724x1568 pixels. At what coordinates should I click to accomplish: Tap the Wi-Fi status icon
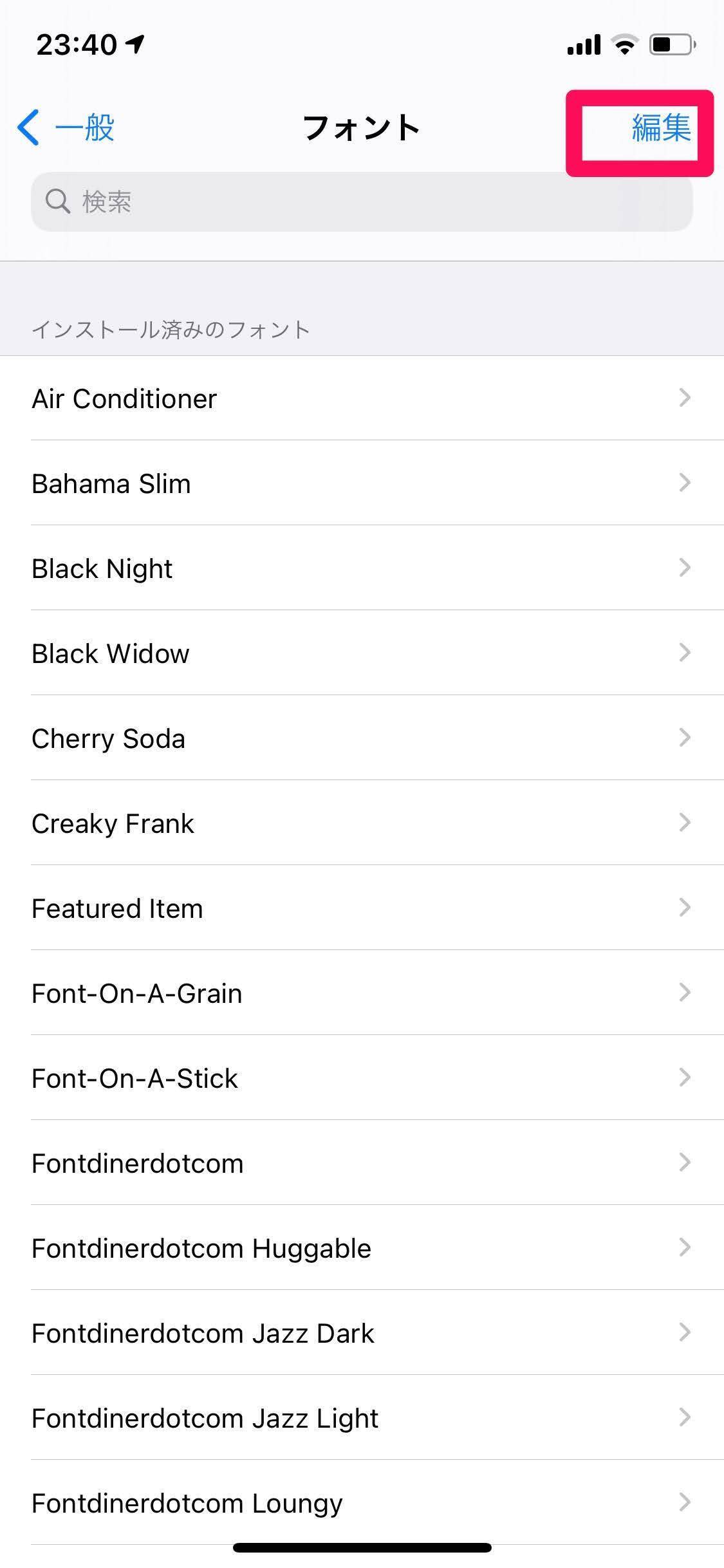[x=624, y=44]
